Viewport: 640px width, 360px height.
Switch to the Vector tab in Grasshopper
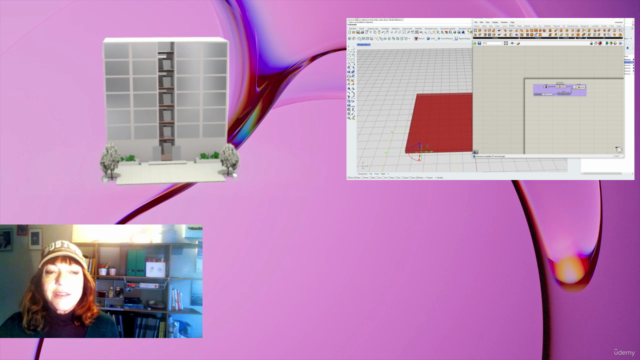pyautogui.click(x=497, y=26)
